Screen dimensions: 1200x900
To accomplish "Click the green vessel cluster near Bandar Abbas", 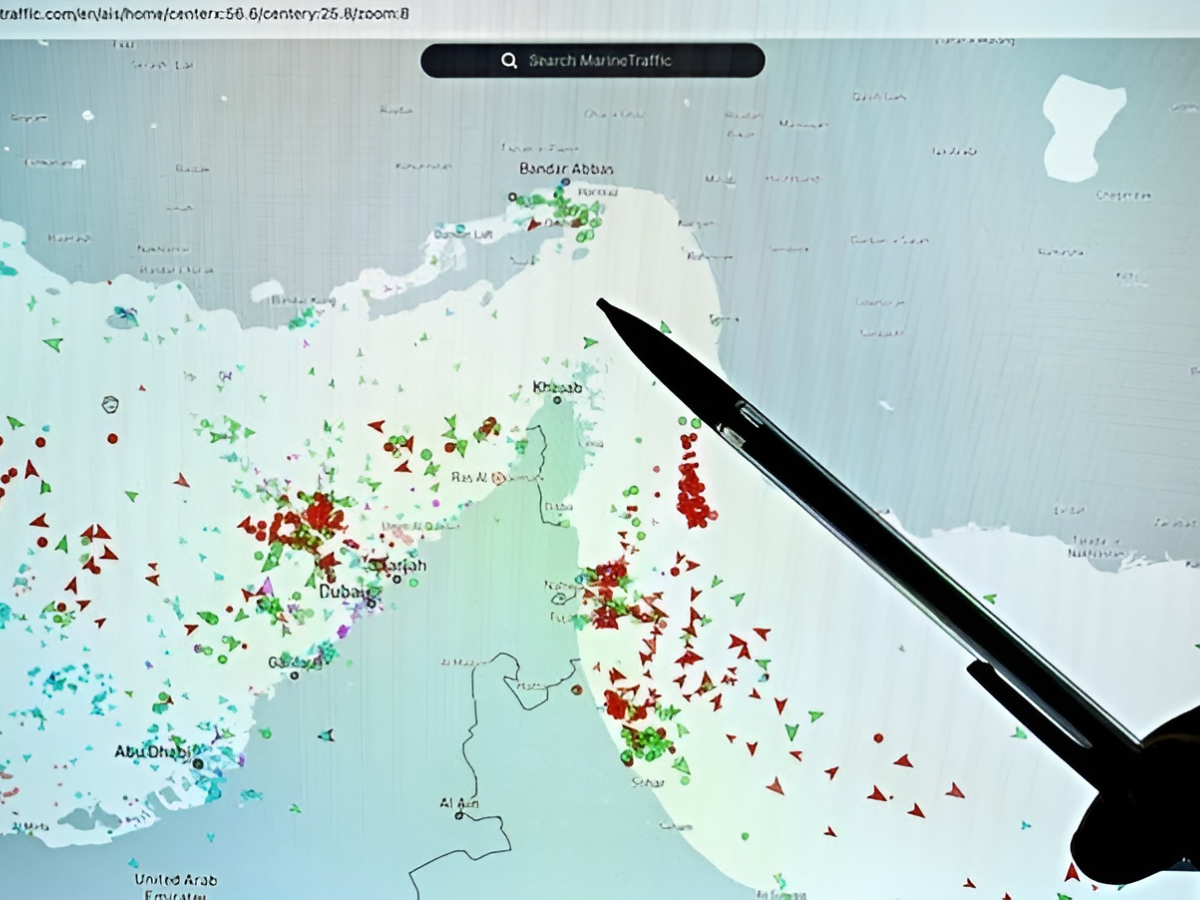I will 577,216.
